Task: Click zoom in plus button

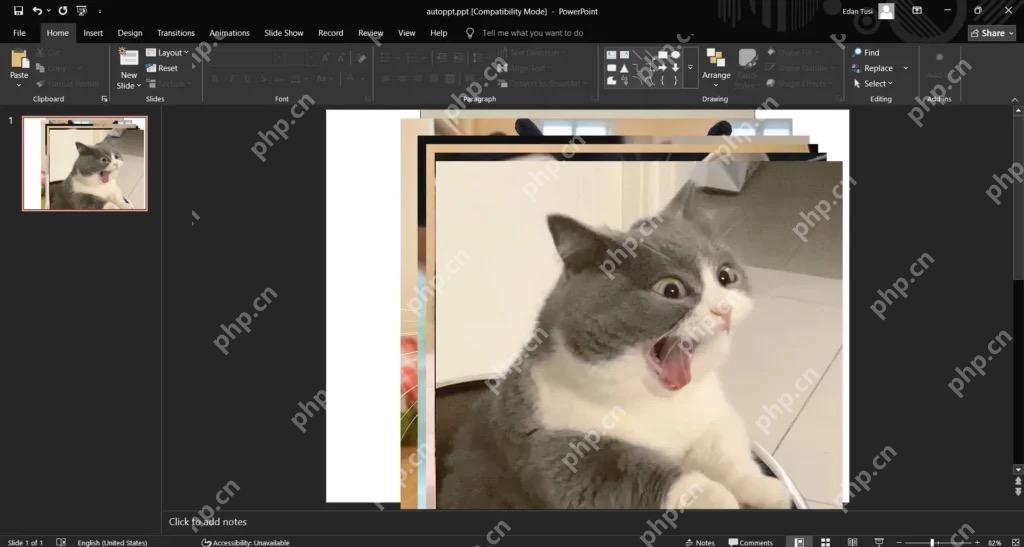Action: [977, 542]
